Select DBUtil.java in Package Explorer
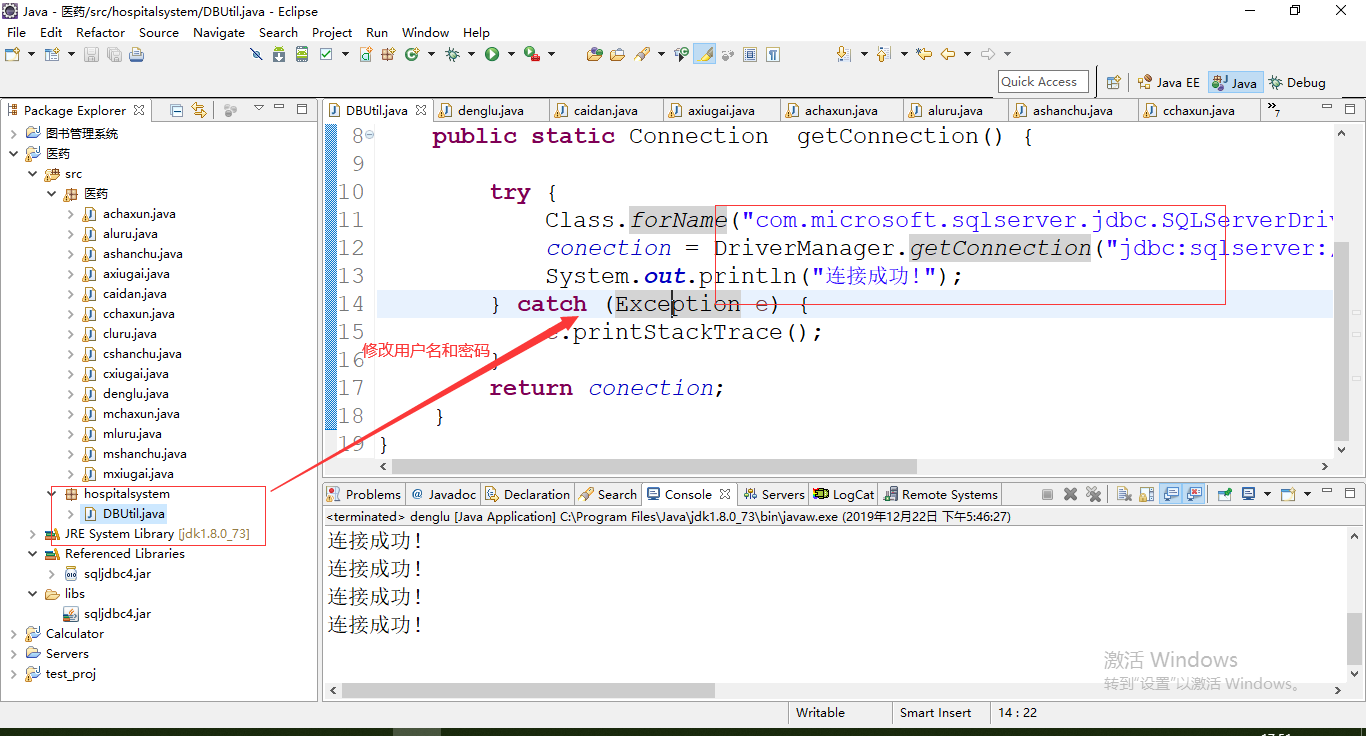Image resolution: width=1366 pixels, height=736 pixels. click(133, 514)
